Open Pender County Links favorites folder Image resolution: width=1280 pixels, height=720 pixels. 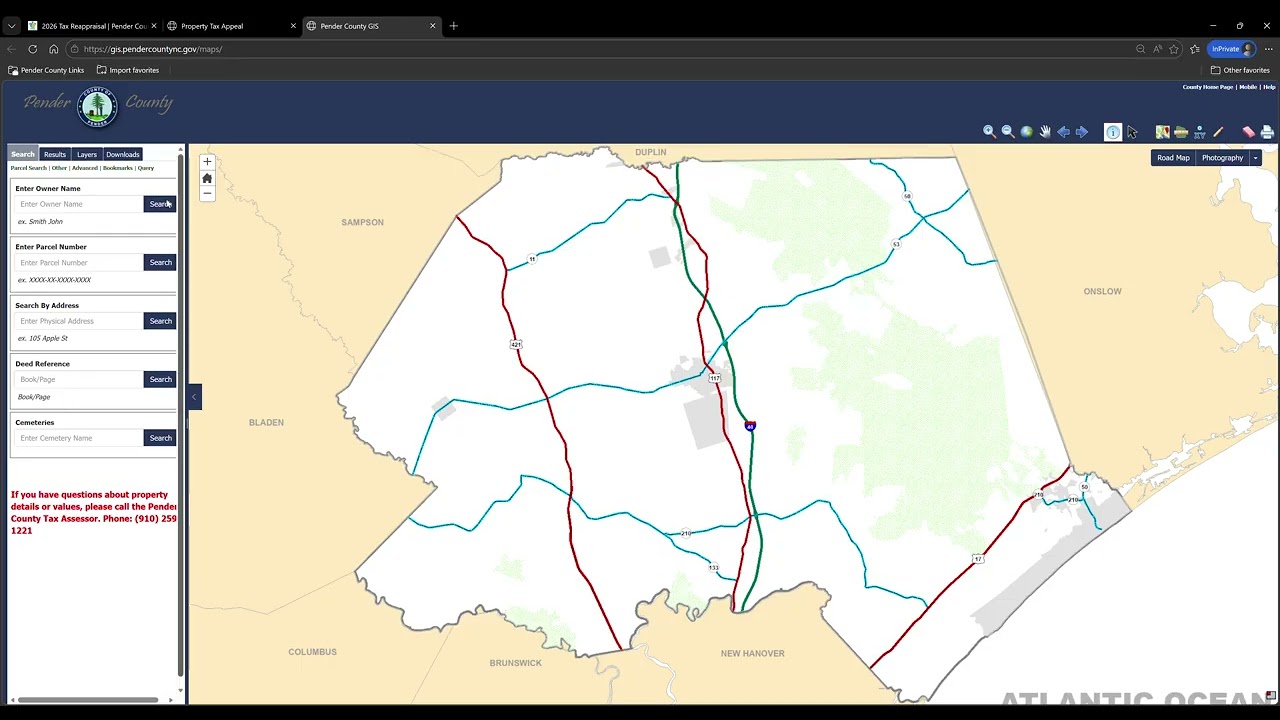46,70
